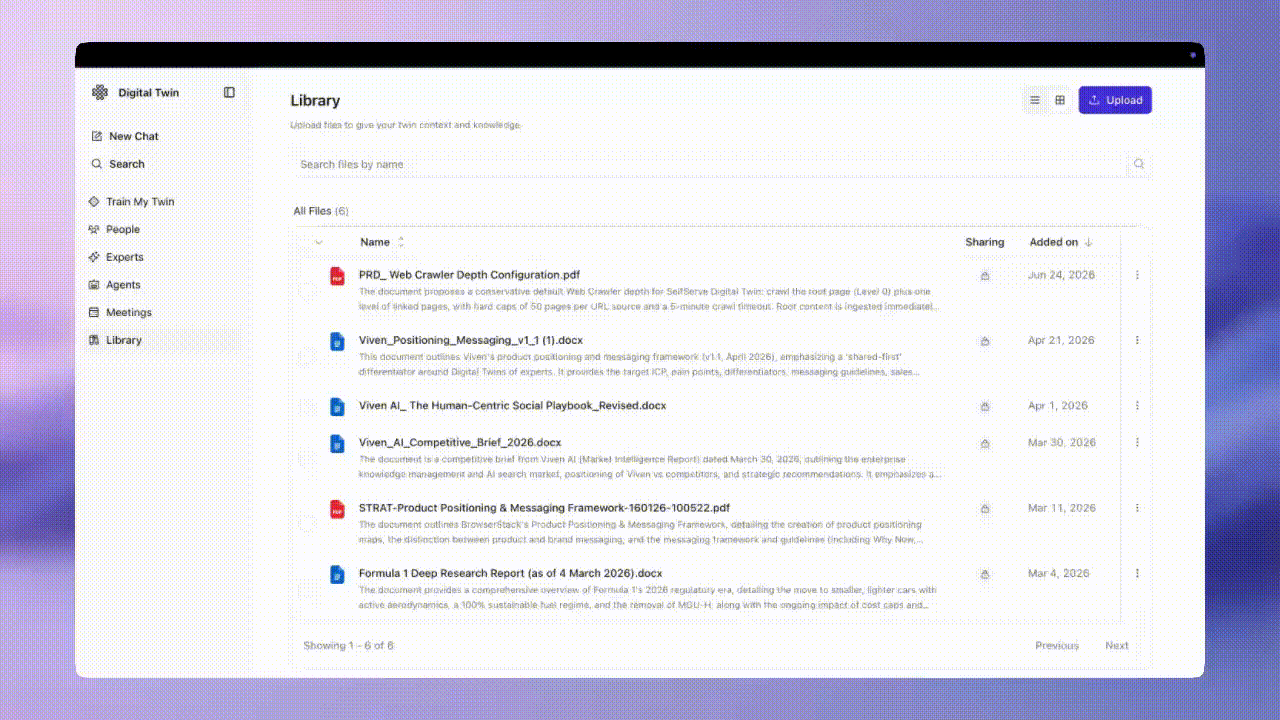Screen dimensions: 1280x720
Task: Open more options for Formula 1 report
Action: point(1137,573)
